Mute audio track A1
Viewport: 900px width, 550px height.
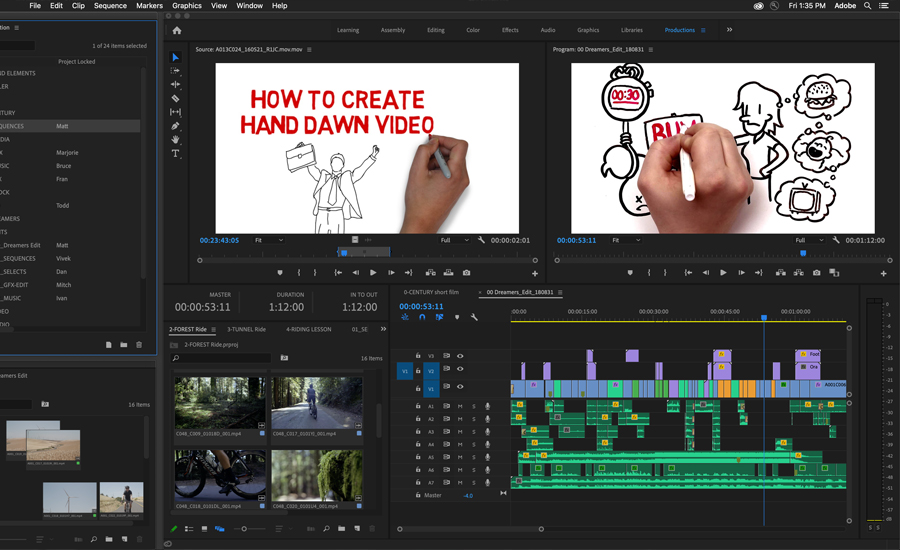[x=460, y=406]
